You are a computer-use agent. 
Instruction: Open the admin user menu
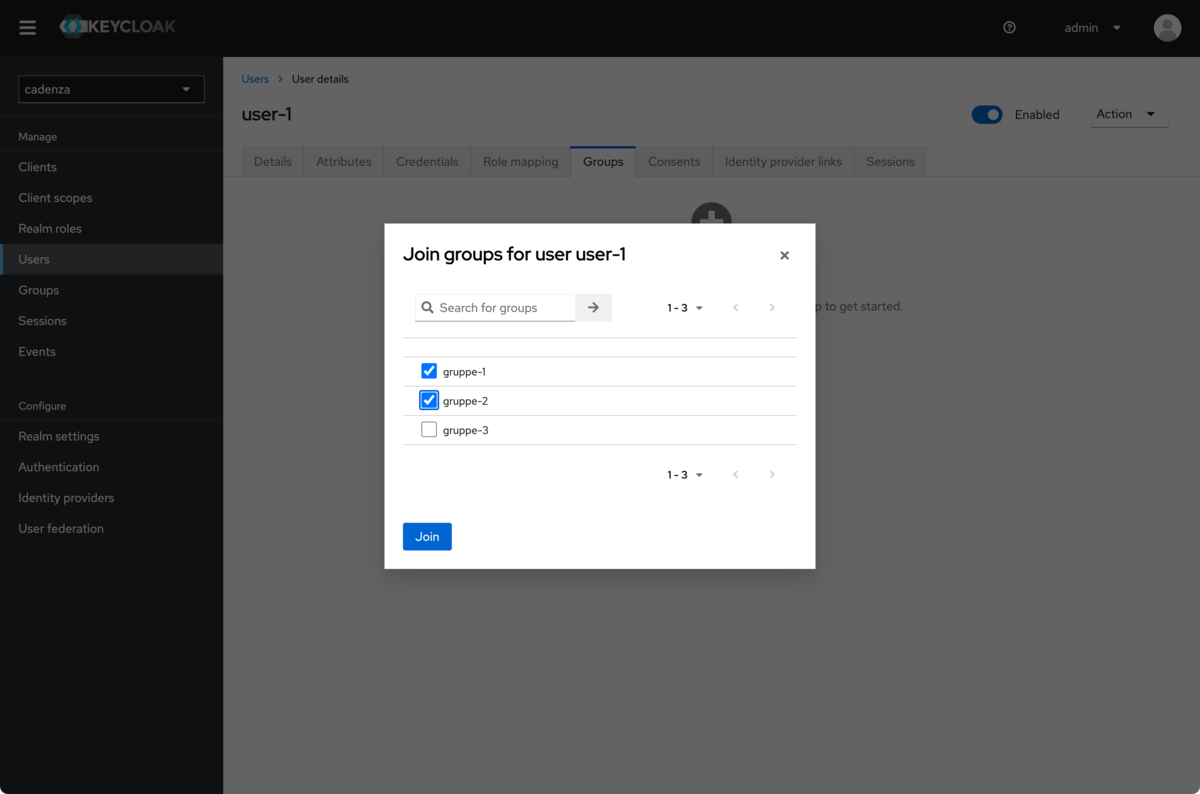pos(1092,27)
